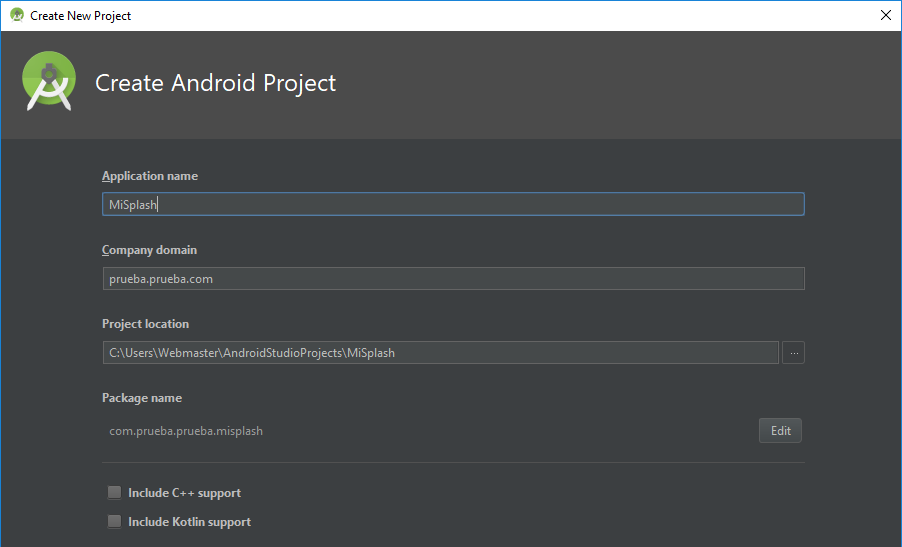Edit the package name with Edit button
902x547 pixels.
coord(780,431)
